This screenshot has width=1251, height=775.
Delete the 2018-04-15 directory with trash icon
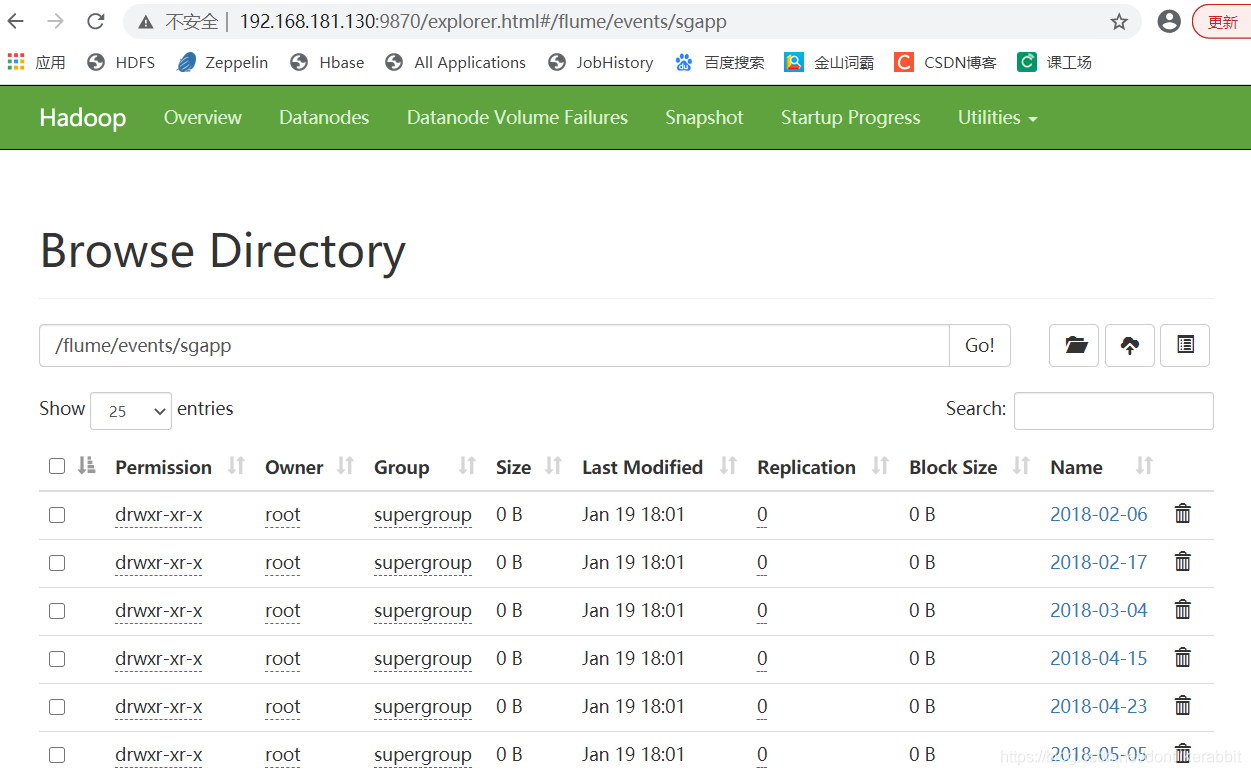click(1183, 657)
